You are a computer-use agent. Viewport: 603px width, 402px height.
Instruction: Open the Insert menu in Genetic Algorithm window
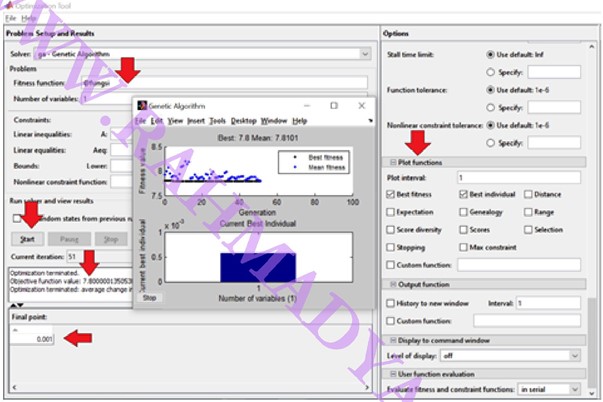(194, 120)
